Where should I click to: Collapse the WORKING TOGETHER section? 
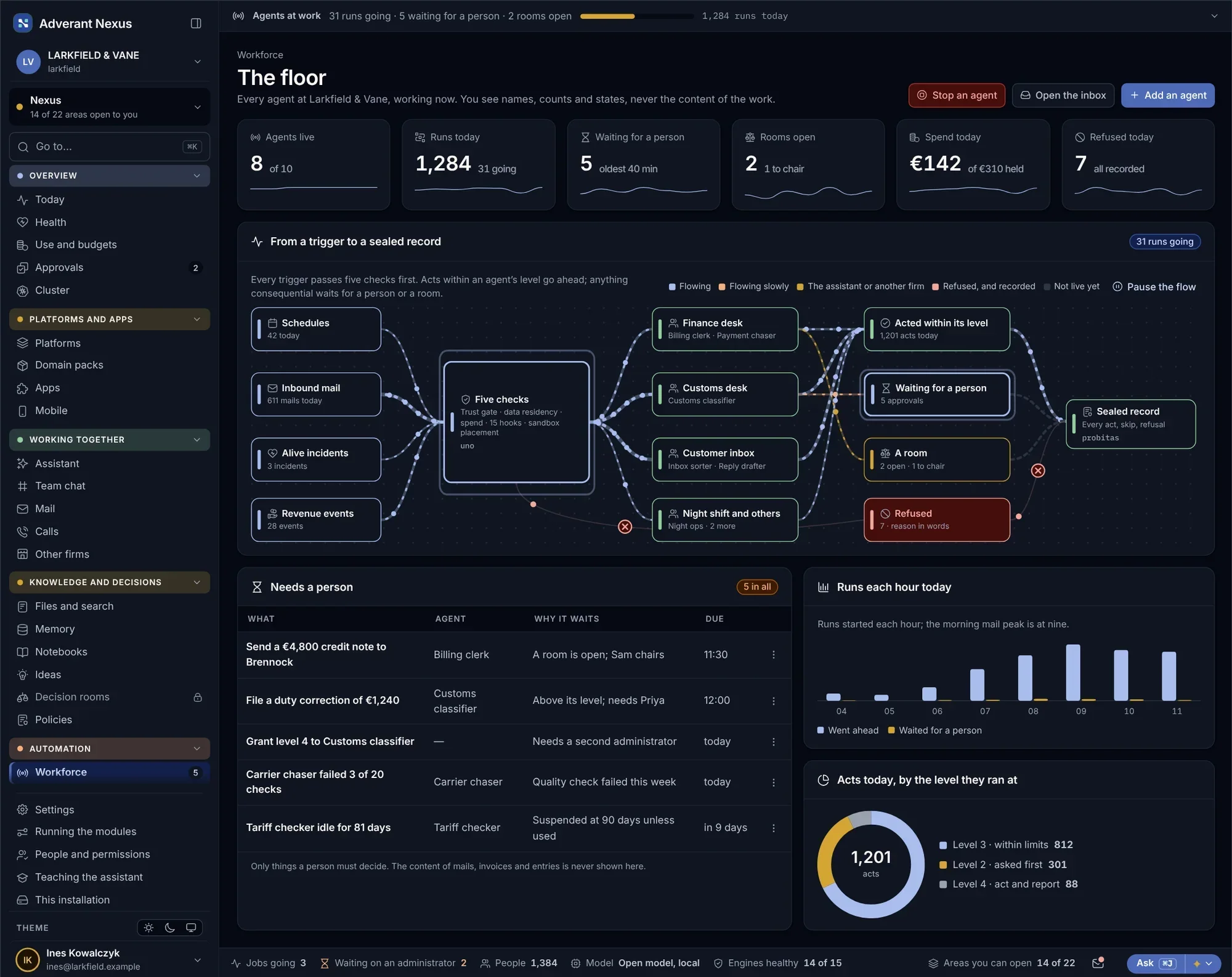[110, 440]
